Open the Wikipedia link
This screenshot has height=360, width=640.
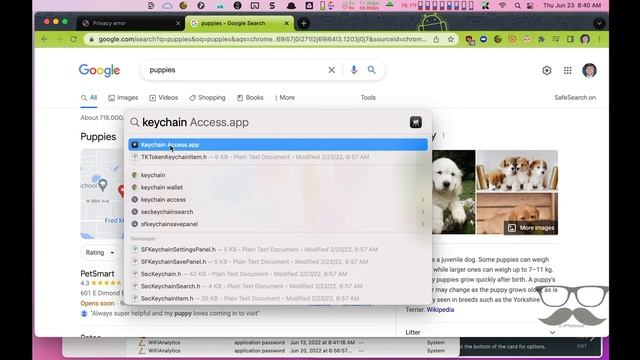click(x=440, y=310)
